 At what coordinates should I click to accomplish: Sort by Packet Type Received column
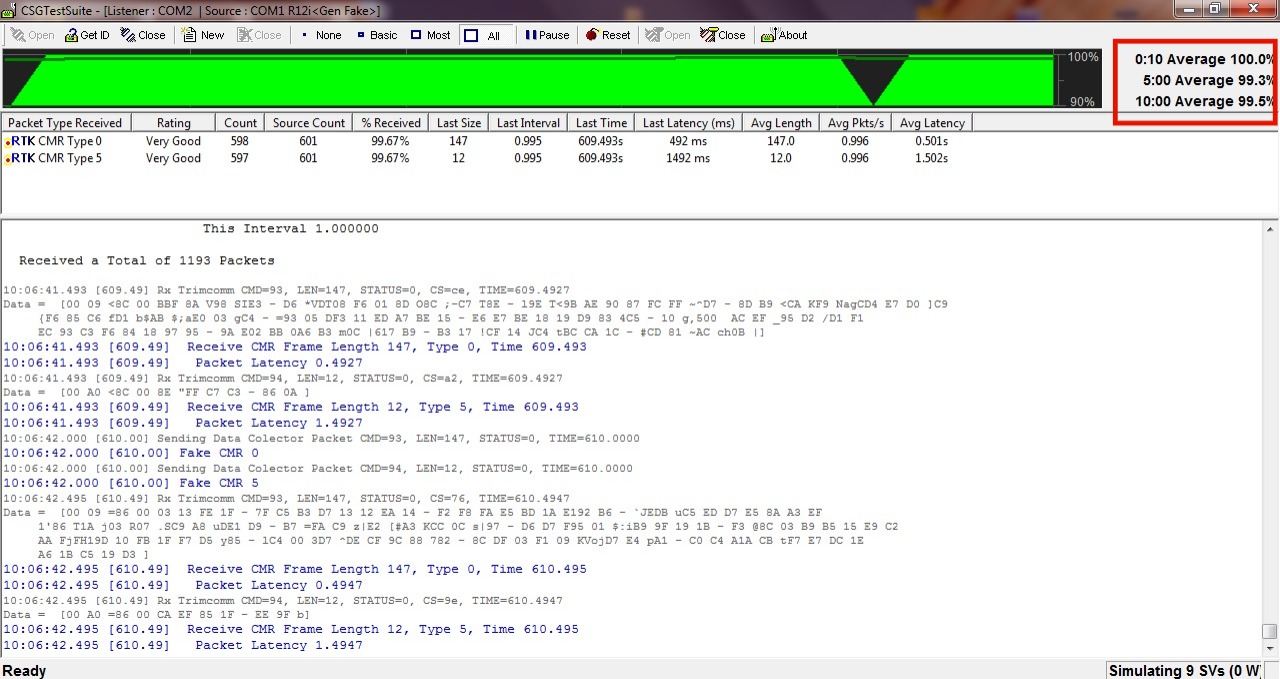tap(66, 123)
